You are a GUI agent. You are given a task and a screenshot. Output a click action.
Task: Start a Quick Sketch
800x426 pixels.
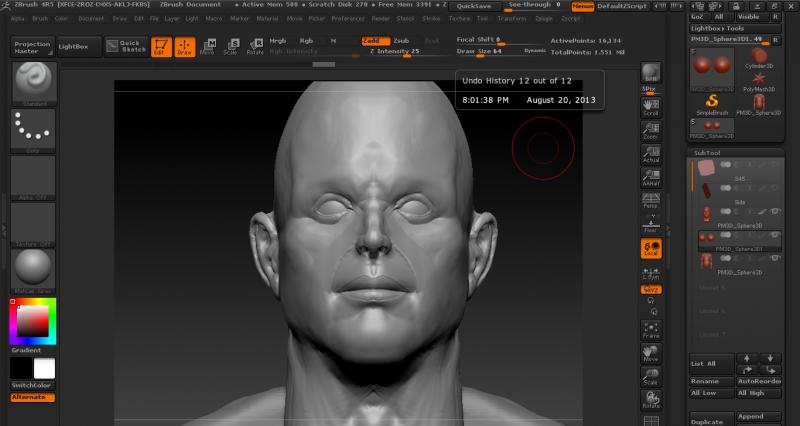click(x=127, y=46)
